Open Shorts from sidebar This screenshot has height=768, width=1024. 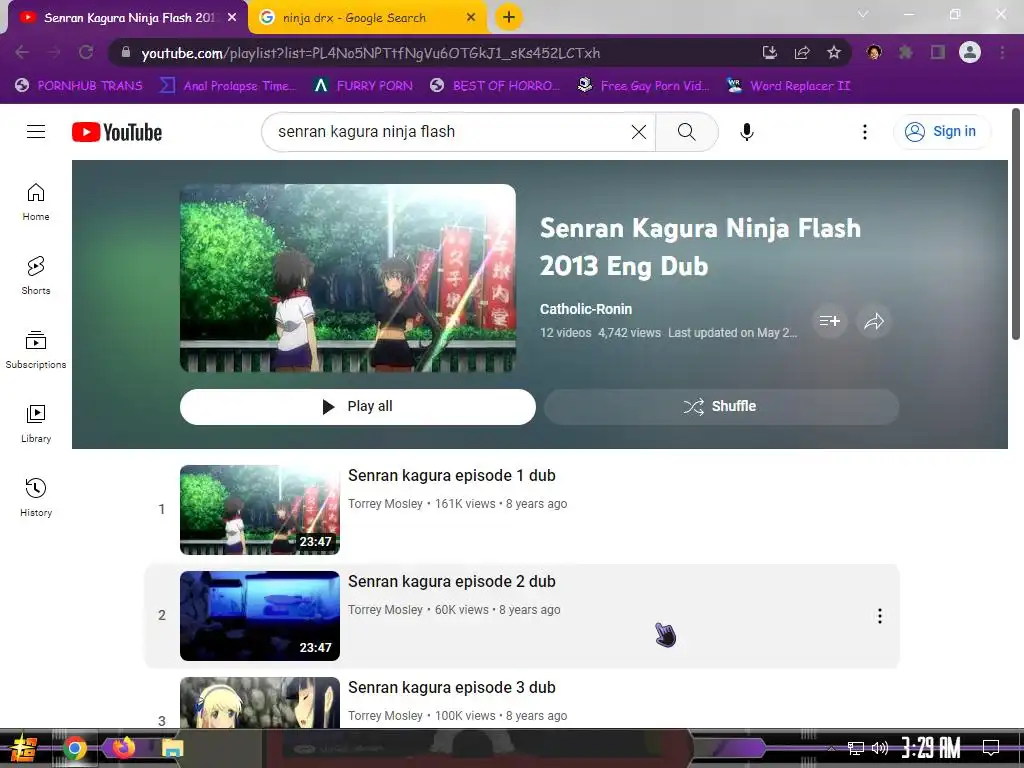[x=36, y=276]
